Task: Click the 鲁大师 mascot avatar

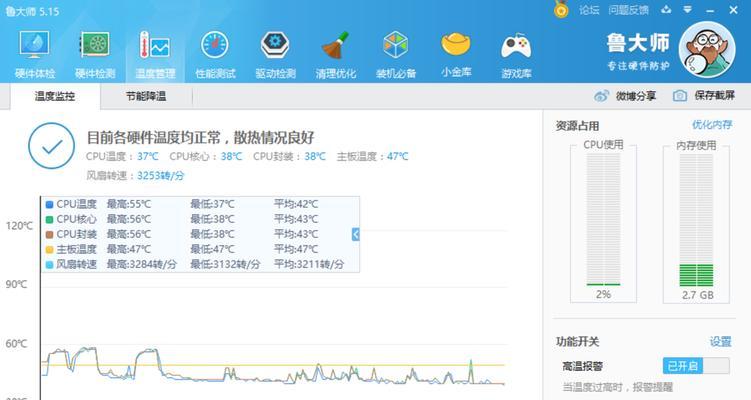Action: pyautogui.click(x=707, y=50)
